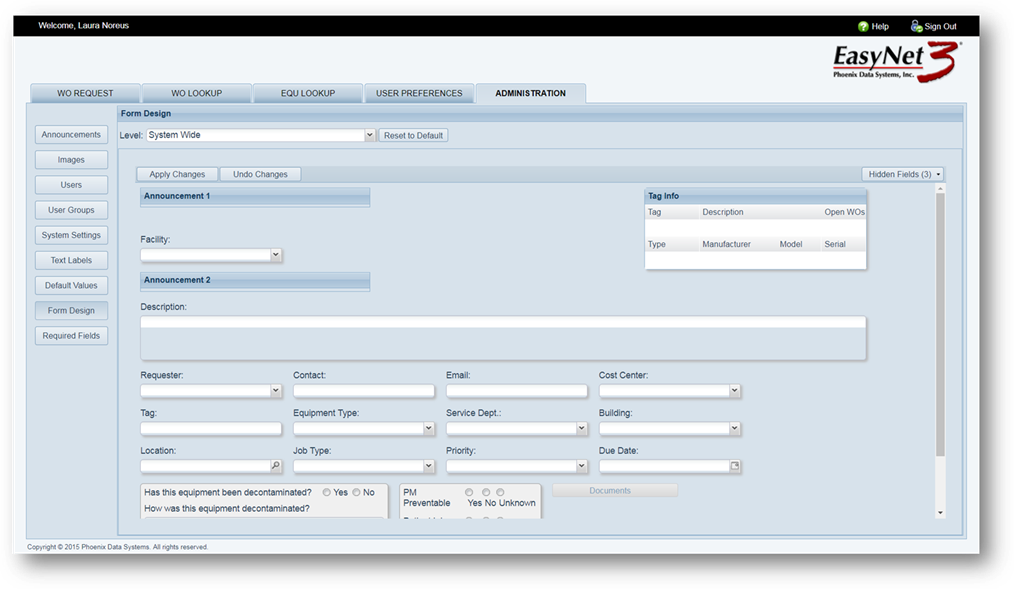This screenshot has height=589, width=1014.
Task: Open the Facility dropdown
Action: pos(276,255)
